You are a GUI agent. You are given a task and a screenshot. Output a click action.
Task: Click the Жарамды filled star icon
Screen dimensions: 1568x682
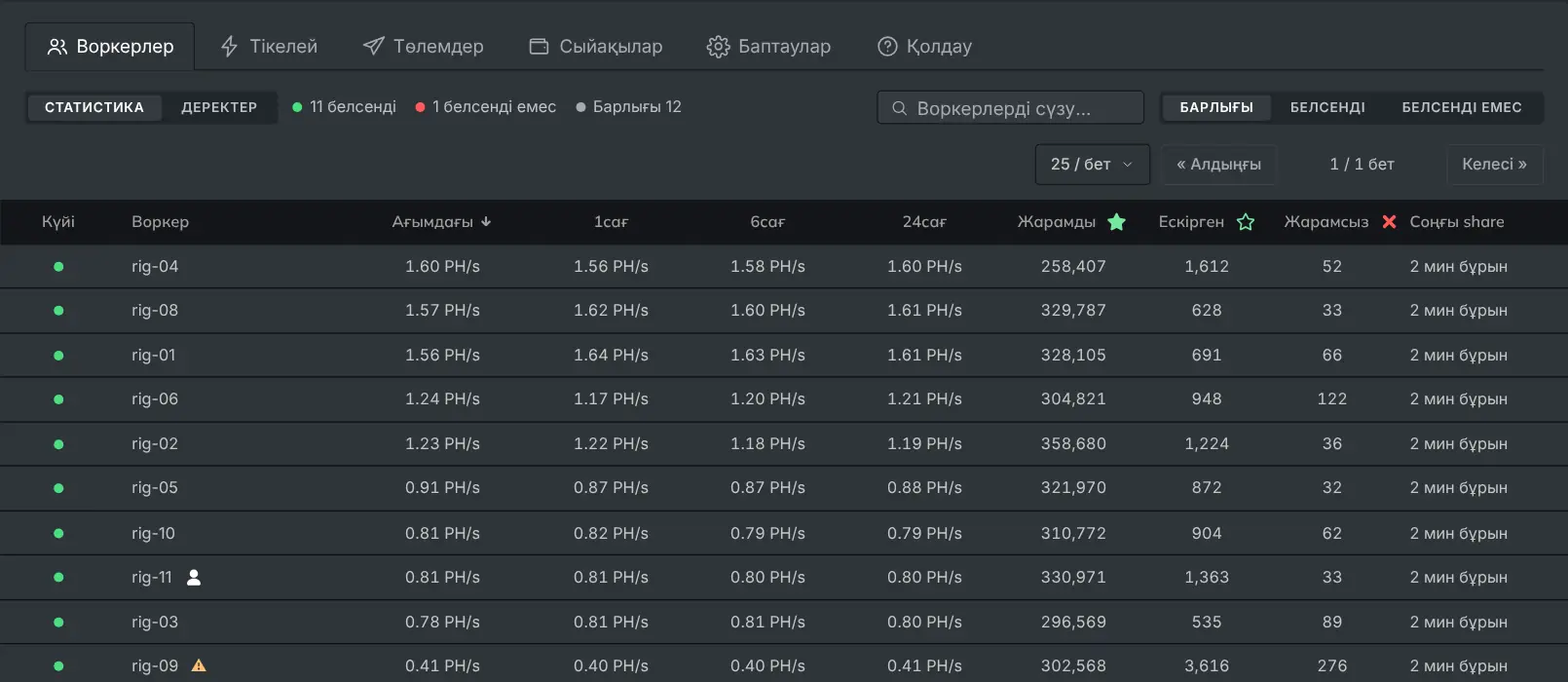(x=1116, y=222)
